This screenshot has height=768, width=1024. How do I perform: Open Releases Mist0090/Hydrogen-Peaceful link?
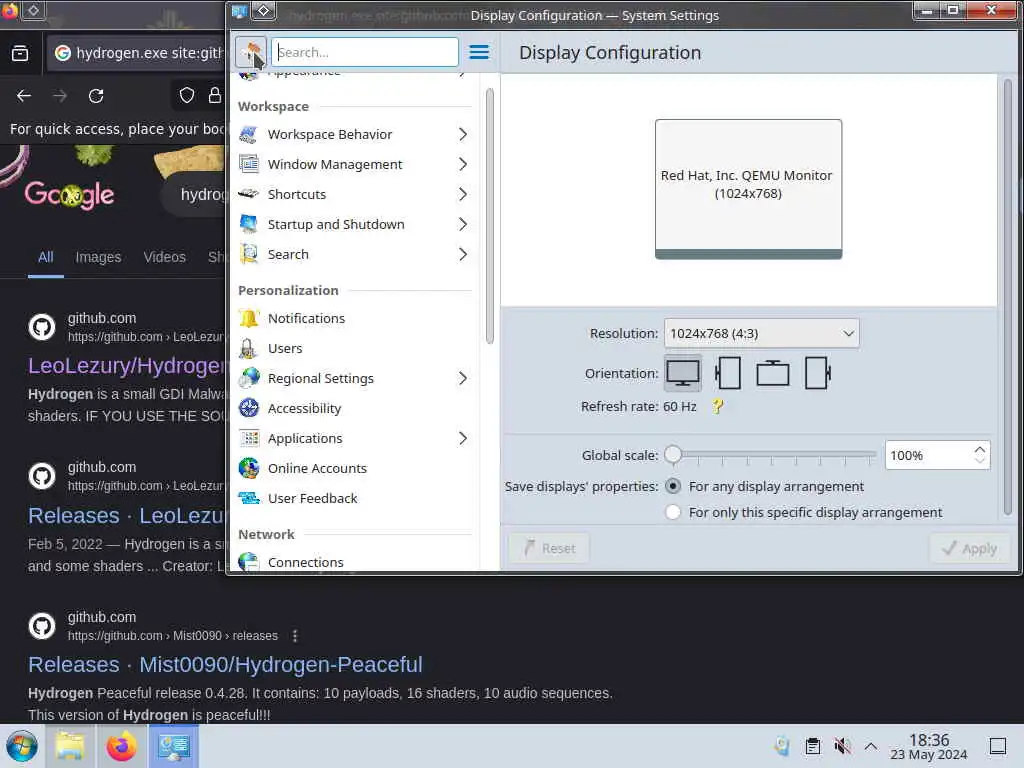(x=225, y=665)
